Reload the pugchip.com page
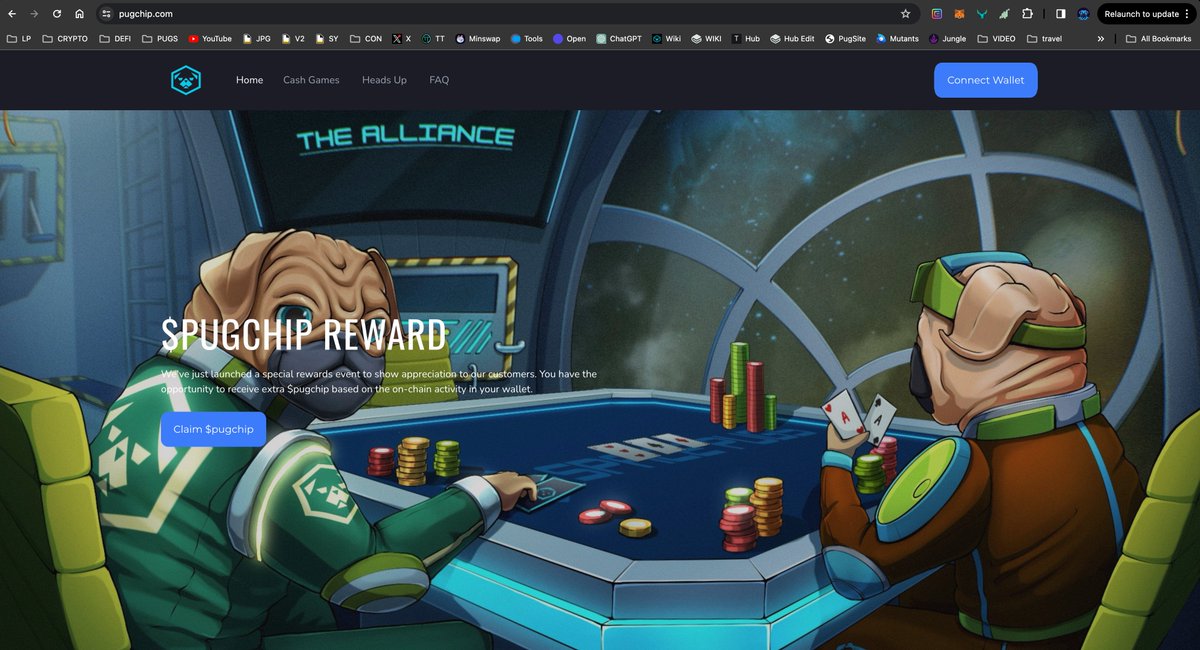This screenshot has height=650, width=1200. pyautogui.click(x=56, y=14)
